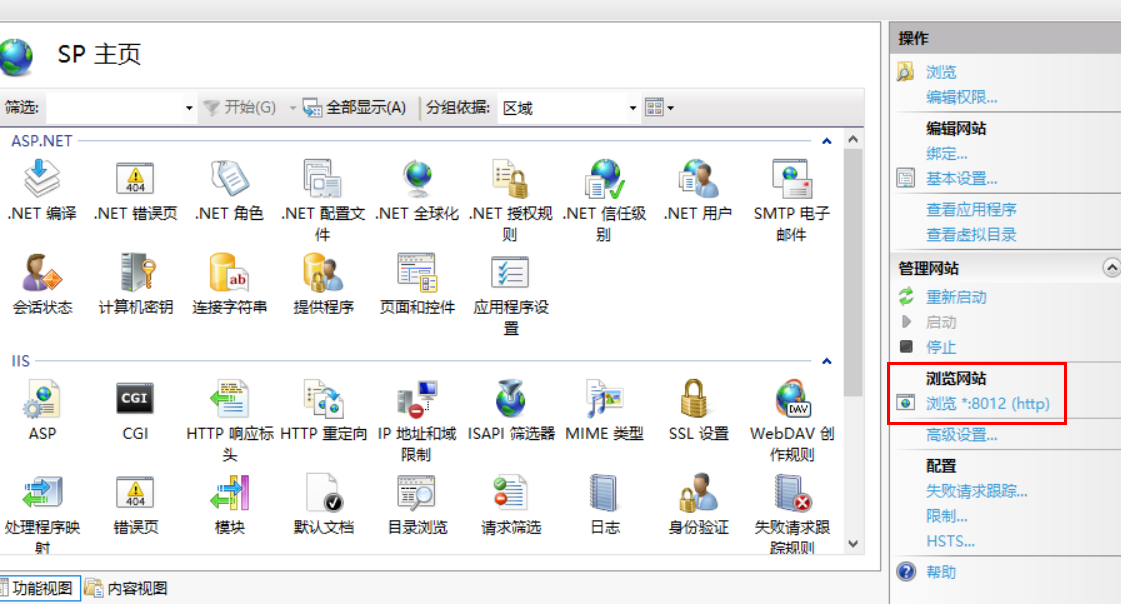Open the SSL 设置 padlock icon
Screen dimensions: 1121x604
tap(694, 399)
